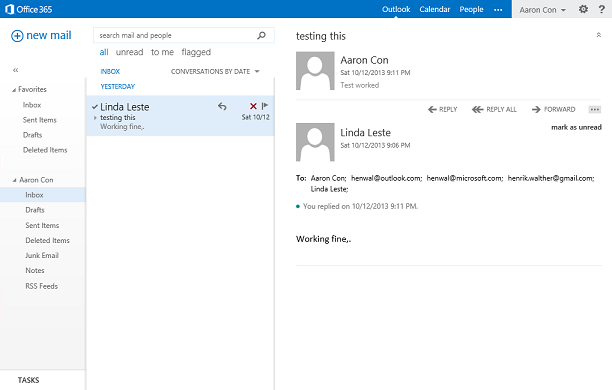
Task: Collapse the Aaron Con mailbox tree
Action: tap(14, 180)
